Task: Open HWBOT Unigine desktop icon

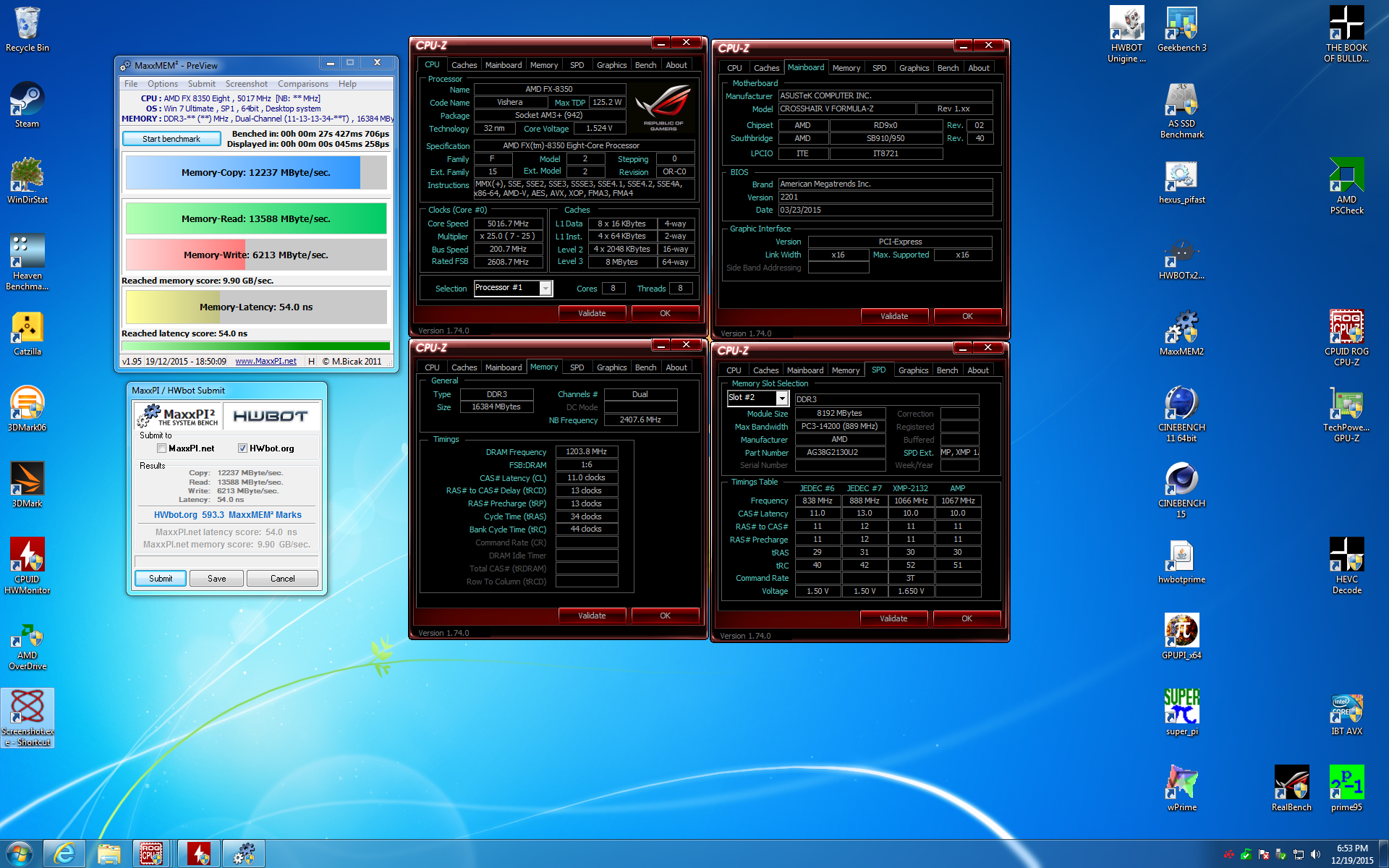Action: (x=1126, y=34)
